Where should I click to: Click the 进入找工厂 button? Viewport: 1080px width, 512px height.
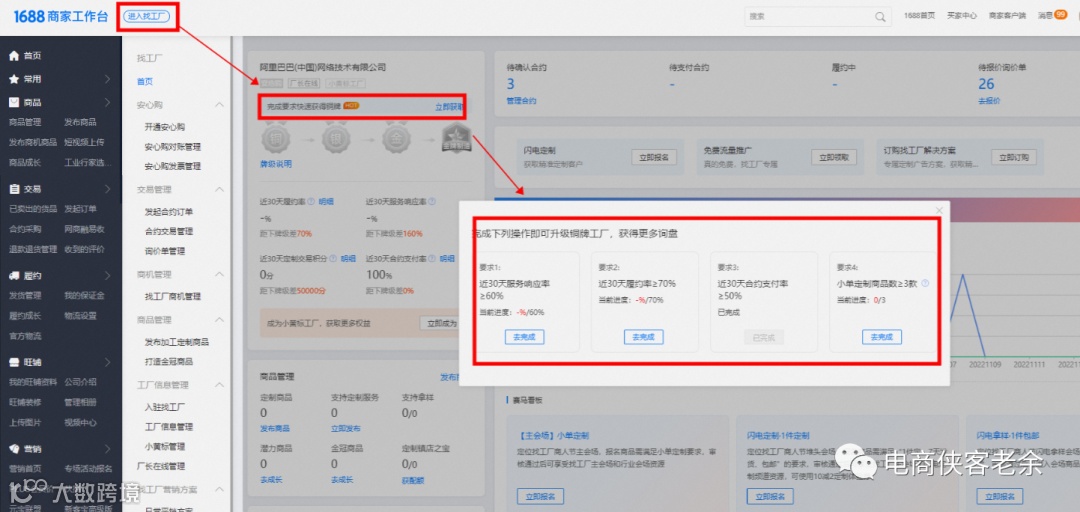pyautogui.click(x=147, y=15)
